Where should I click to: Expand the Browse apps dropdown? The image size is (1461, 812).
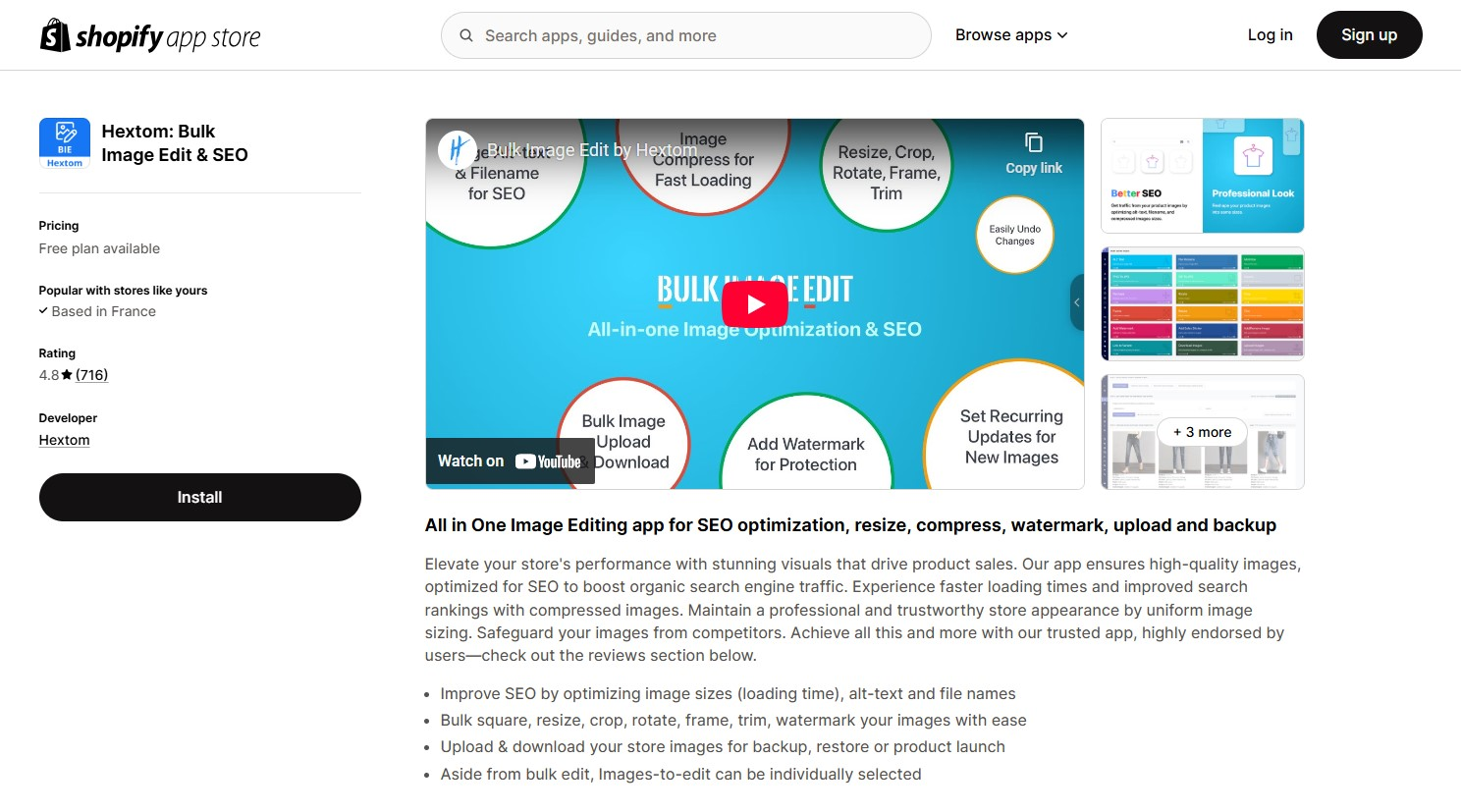click(x=1011, y=35)
